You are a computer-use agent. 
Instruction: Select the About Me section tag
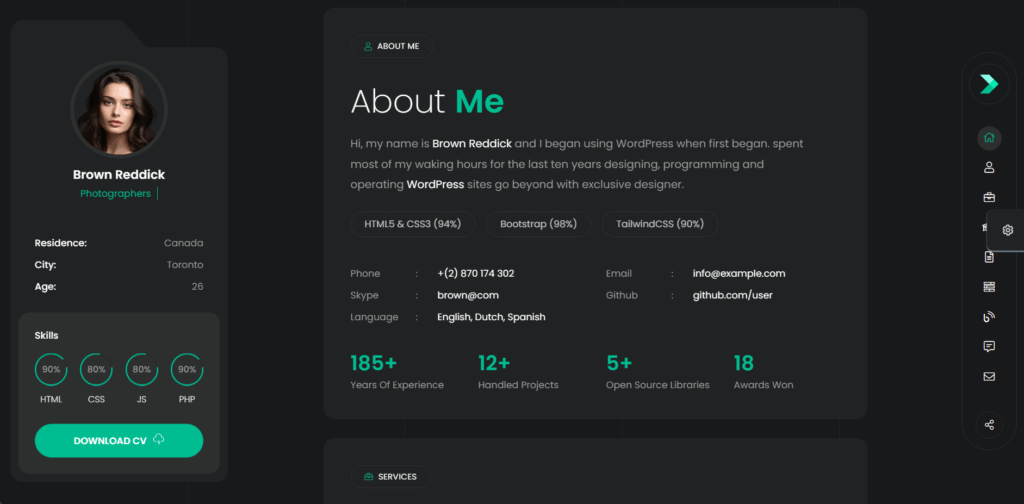391,46
